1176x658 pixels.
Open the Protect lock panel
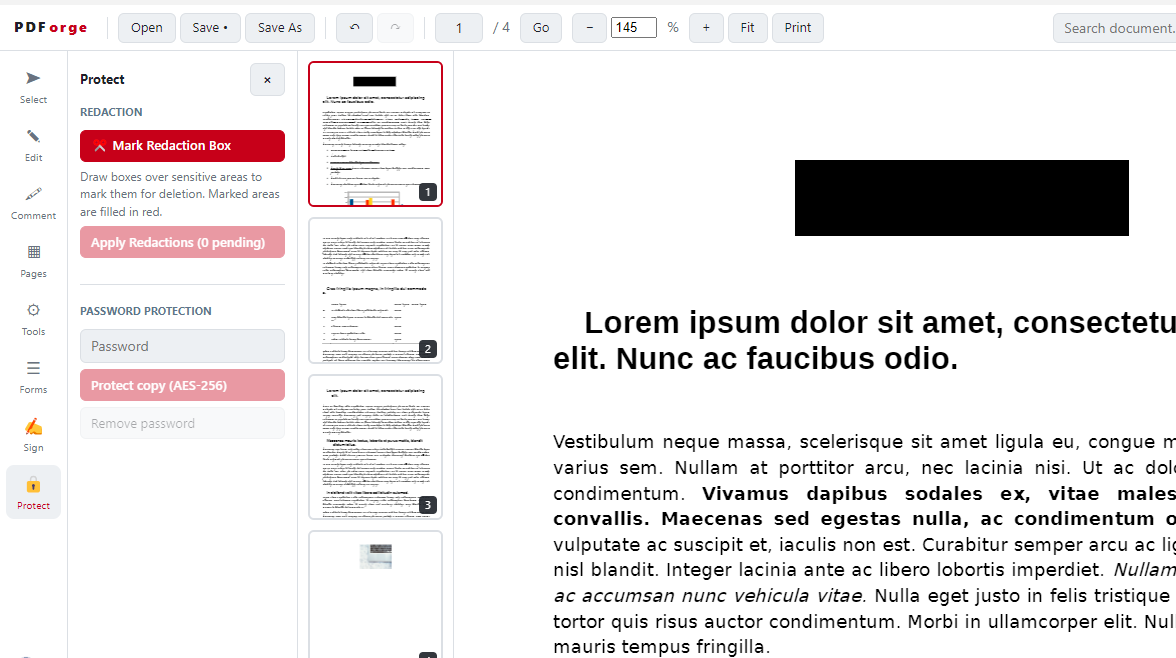[x=33, y=493]
